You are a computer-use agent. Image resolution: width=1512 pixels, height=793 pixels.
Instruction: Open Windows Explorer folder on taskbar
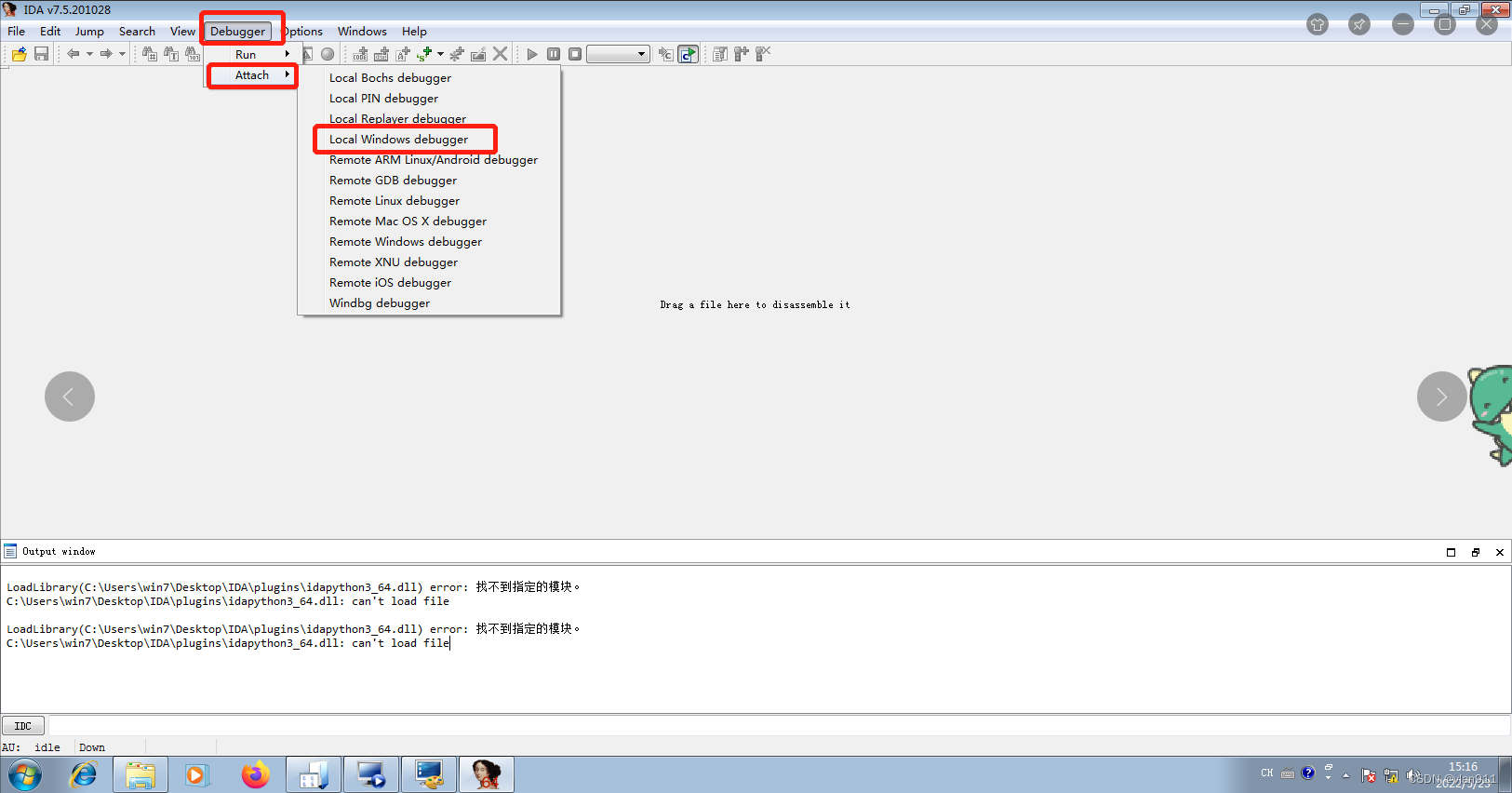tap(140, 774)
